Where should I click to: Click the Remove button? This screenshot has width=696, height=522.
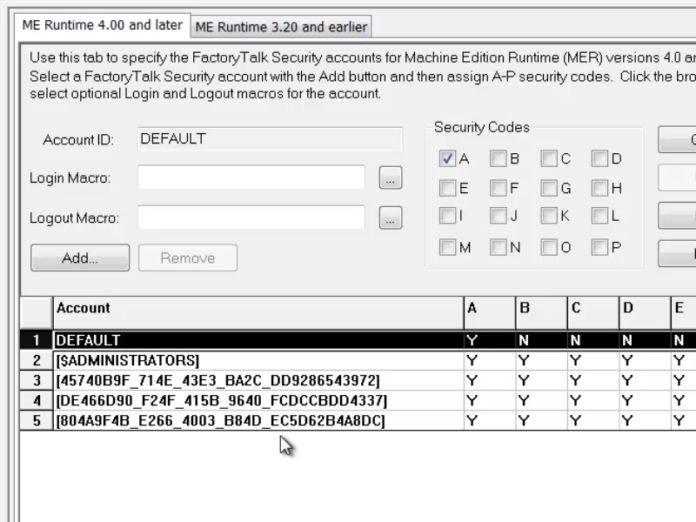[x=187, y=258]
